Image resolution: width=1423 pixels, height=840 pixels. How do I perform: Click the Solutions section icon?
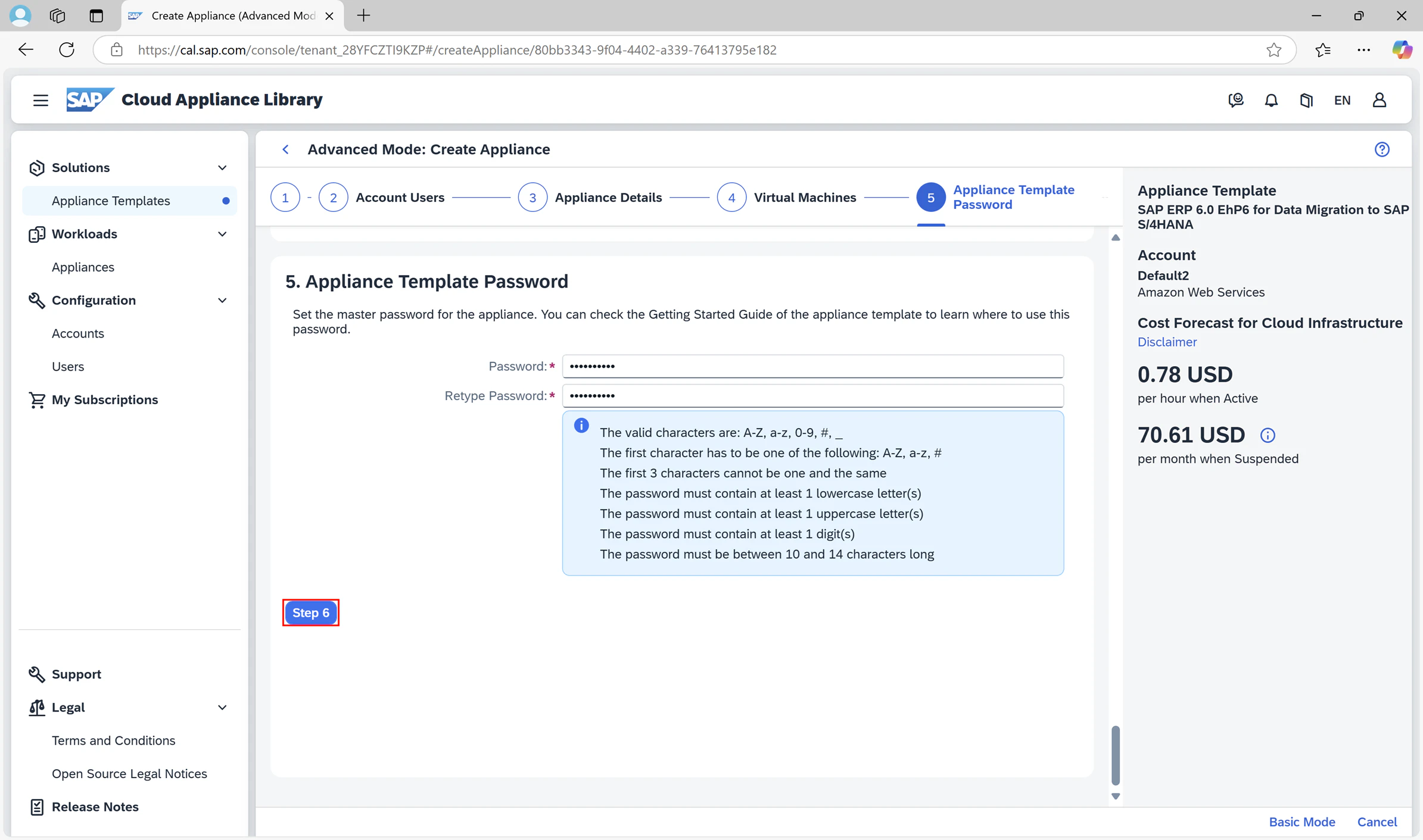click(37, 168)
